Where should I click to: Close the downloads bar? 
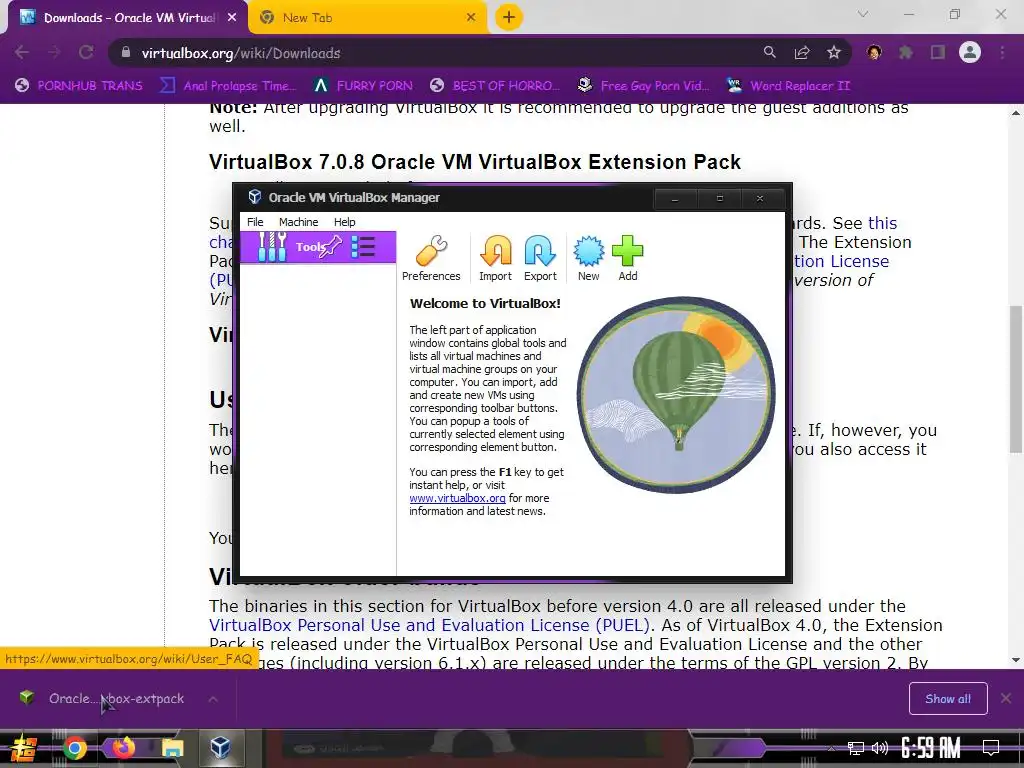tap(1006, 699)
